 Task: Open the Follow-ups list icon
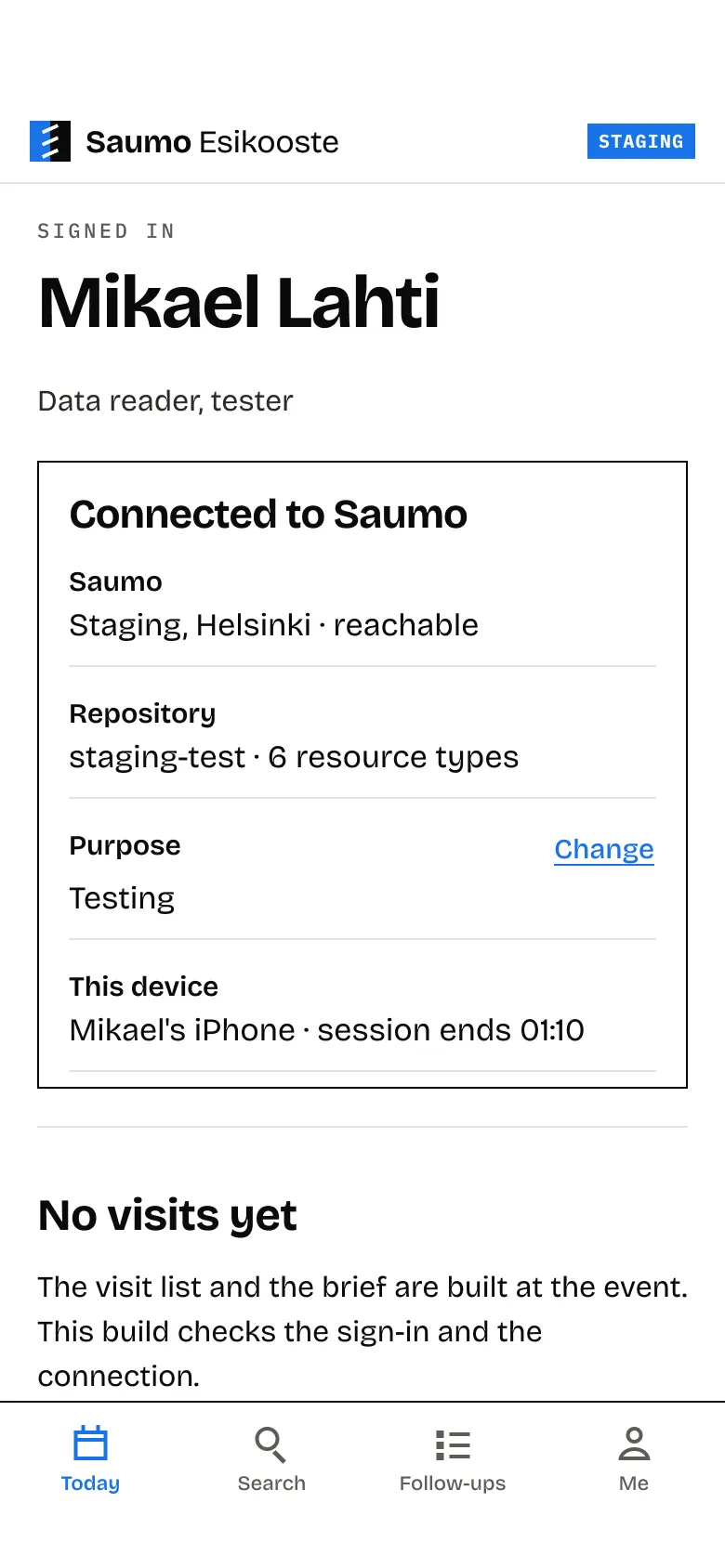click(453, 1445)
